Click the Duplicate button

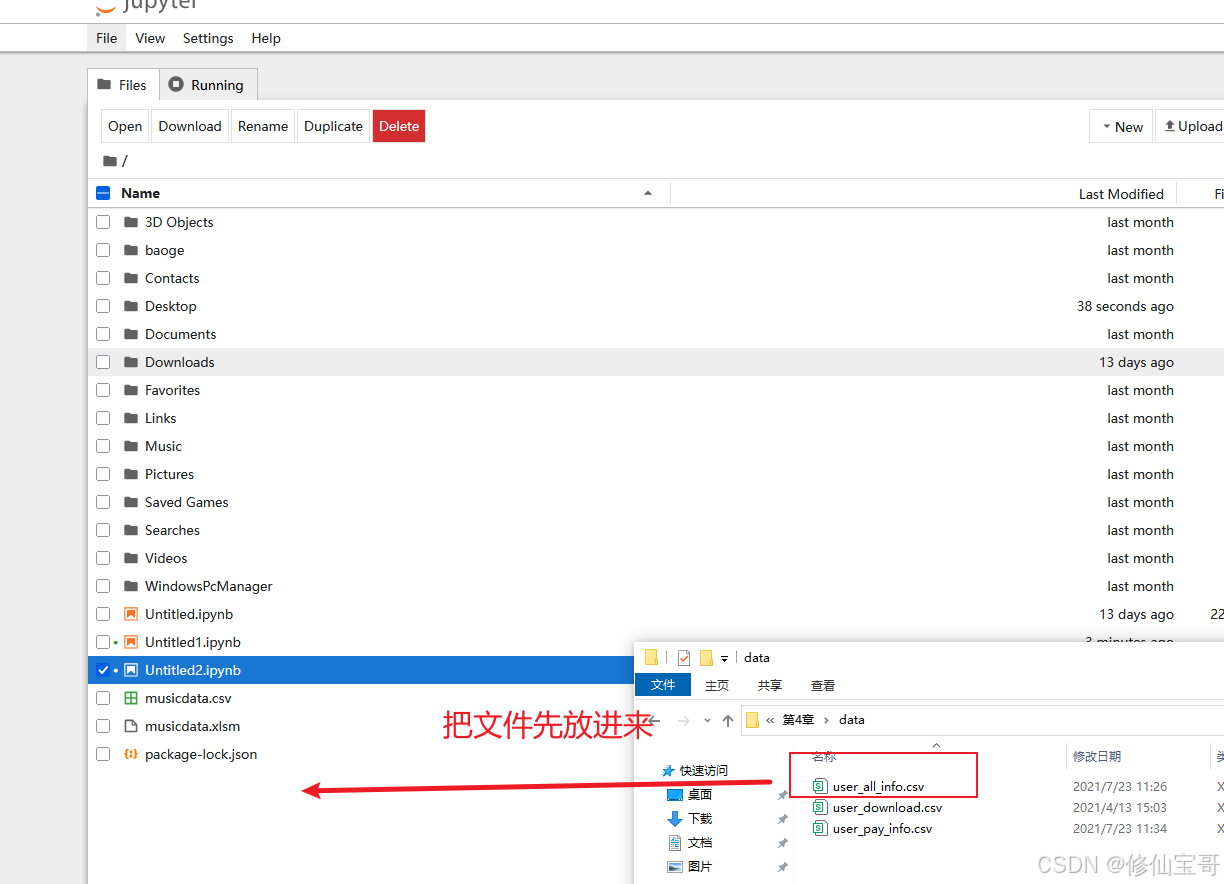333,126
